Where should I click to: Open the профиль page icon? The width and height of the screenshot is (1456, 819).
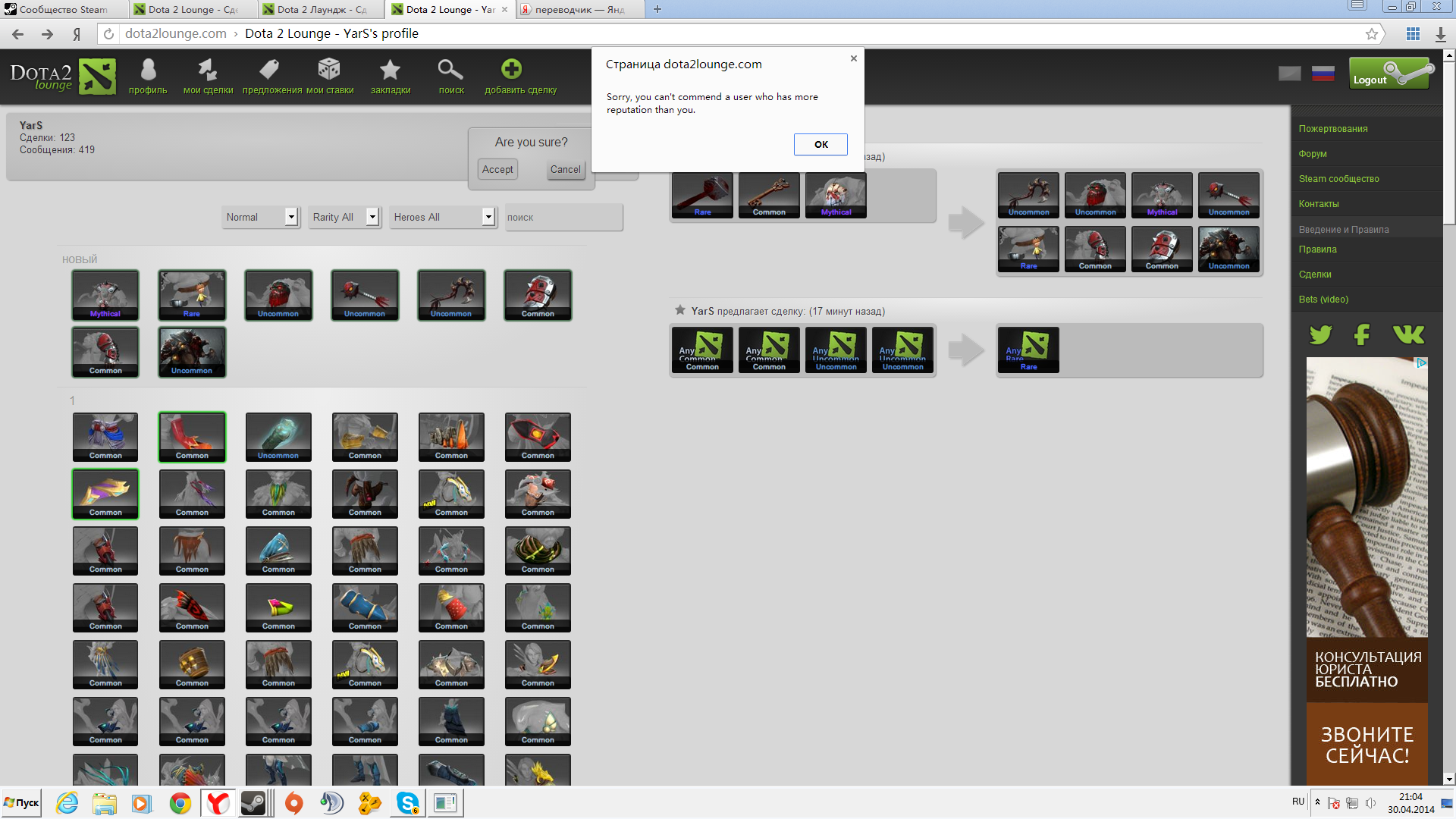[x=148, y=71]
